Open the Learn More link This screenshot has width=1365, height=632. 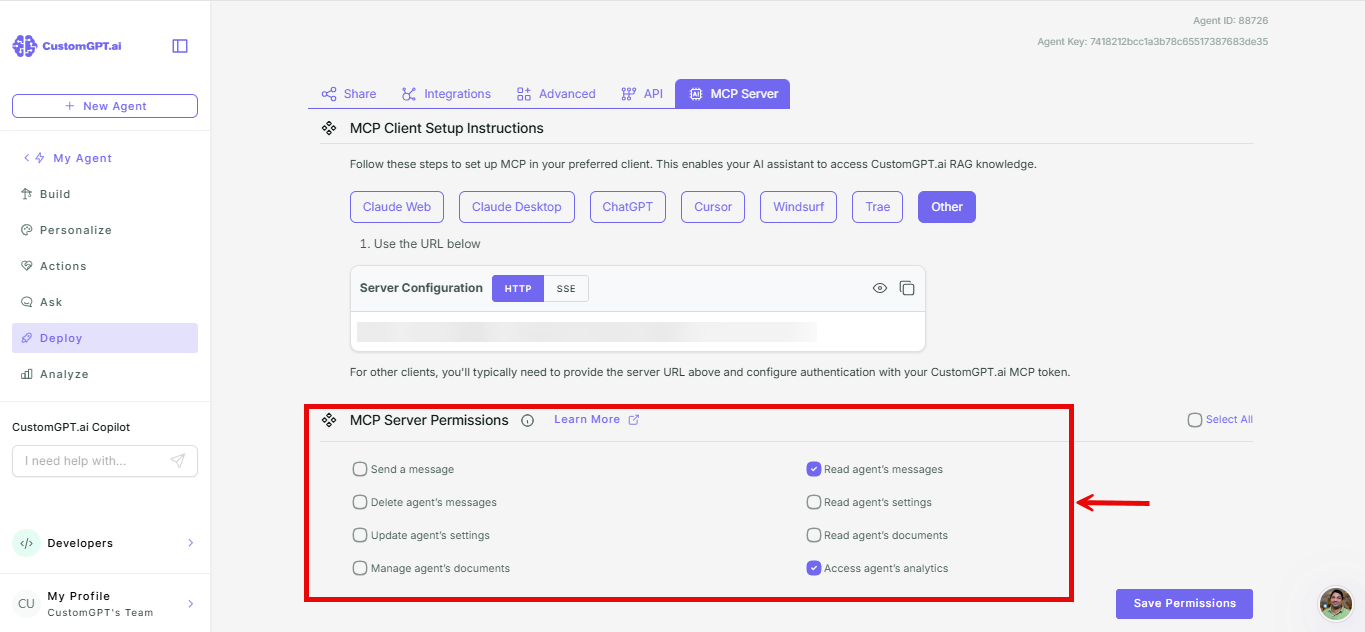(587, 420)
